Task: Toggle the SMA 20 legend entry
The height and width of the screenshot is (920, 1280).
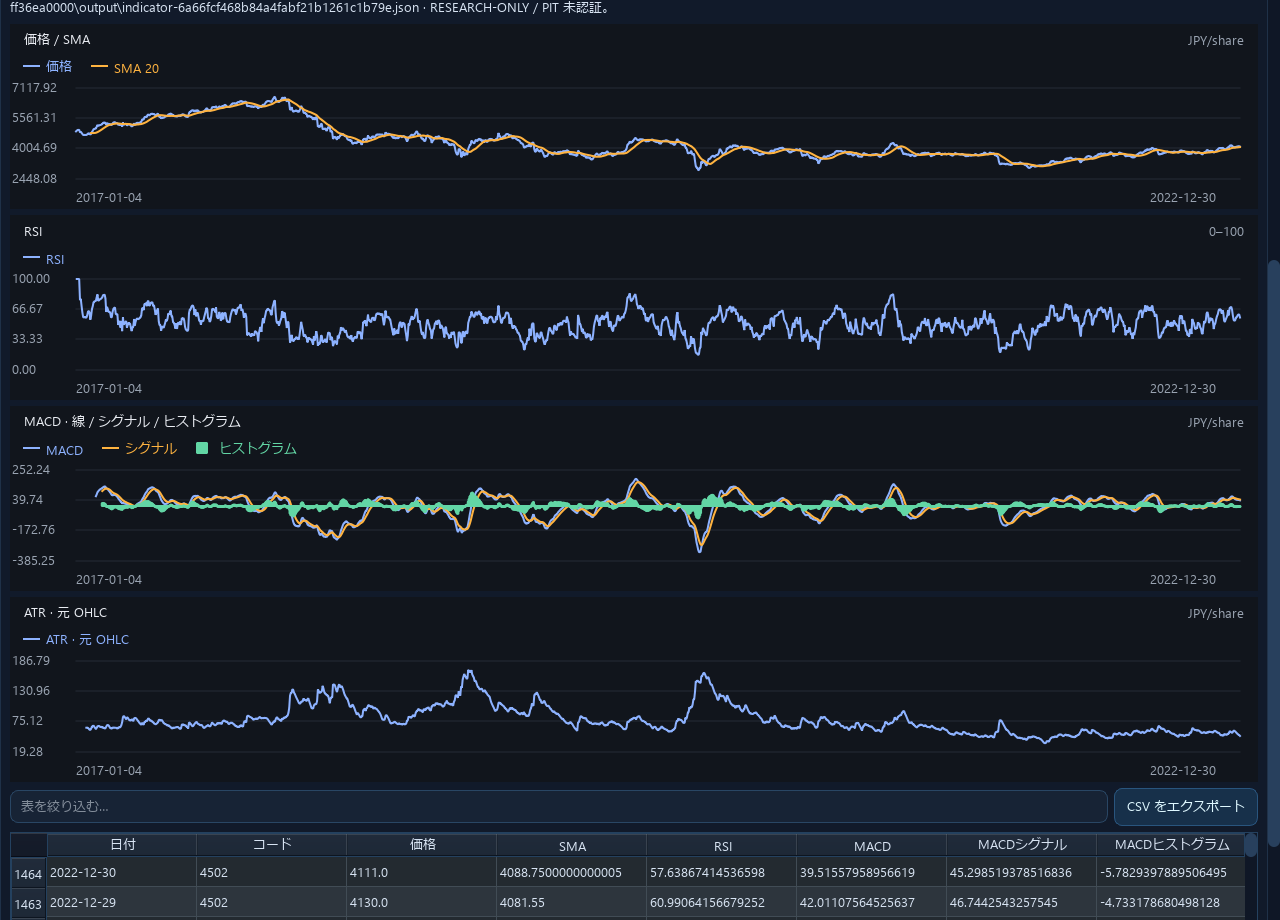Action: (x=125, y=68)
